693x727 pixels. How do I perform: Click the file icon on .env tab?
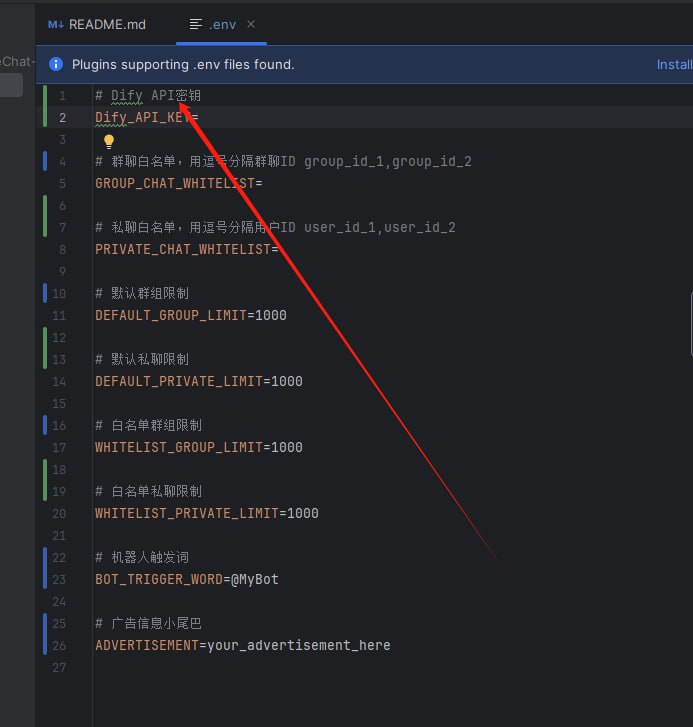[x=196, y=24]
